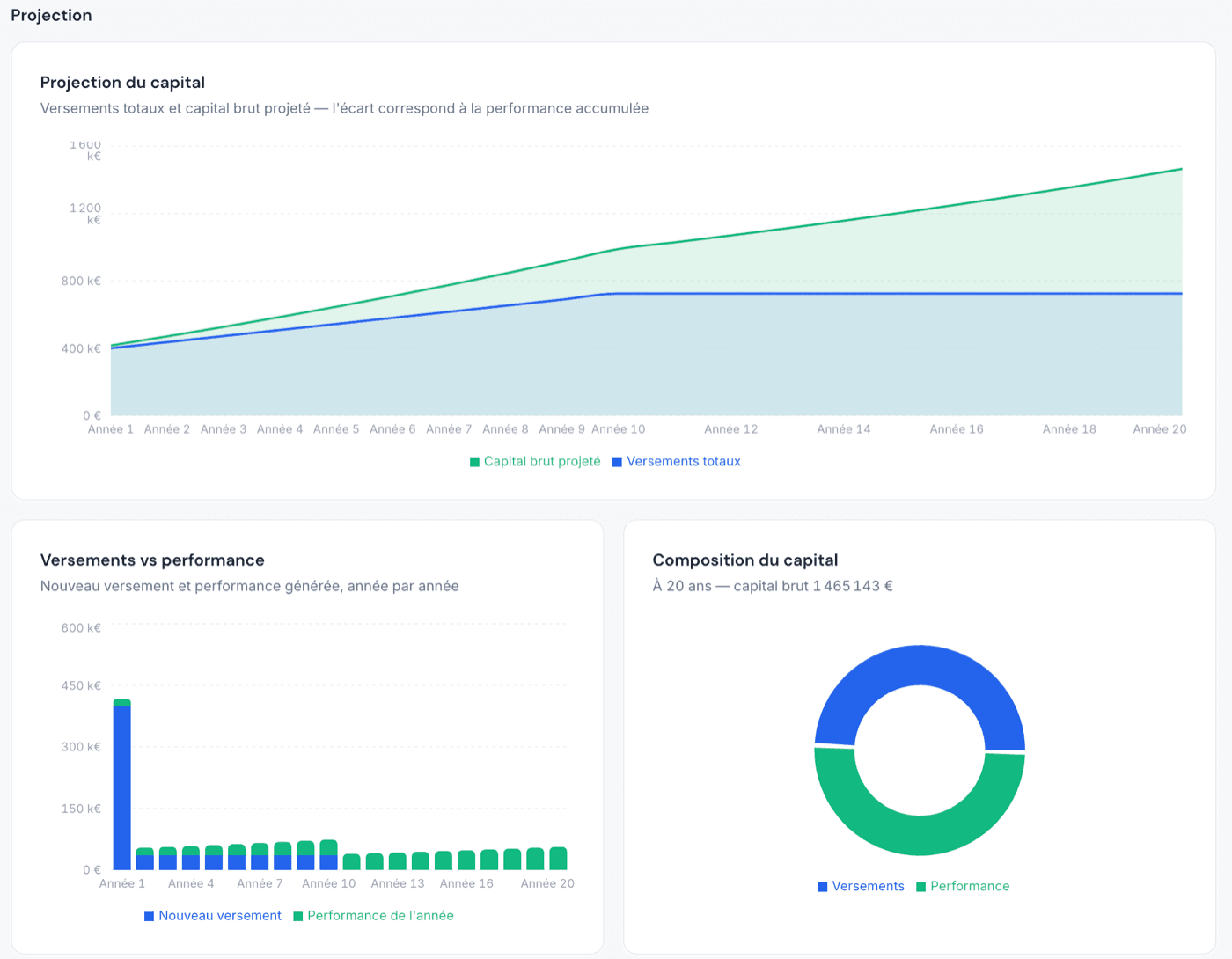The width and height of the screenshot is (1232, 959).
Task: Click the bar above the Année 4 label
Action: point(191,858)
